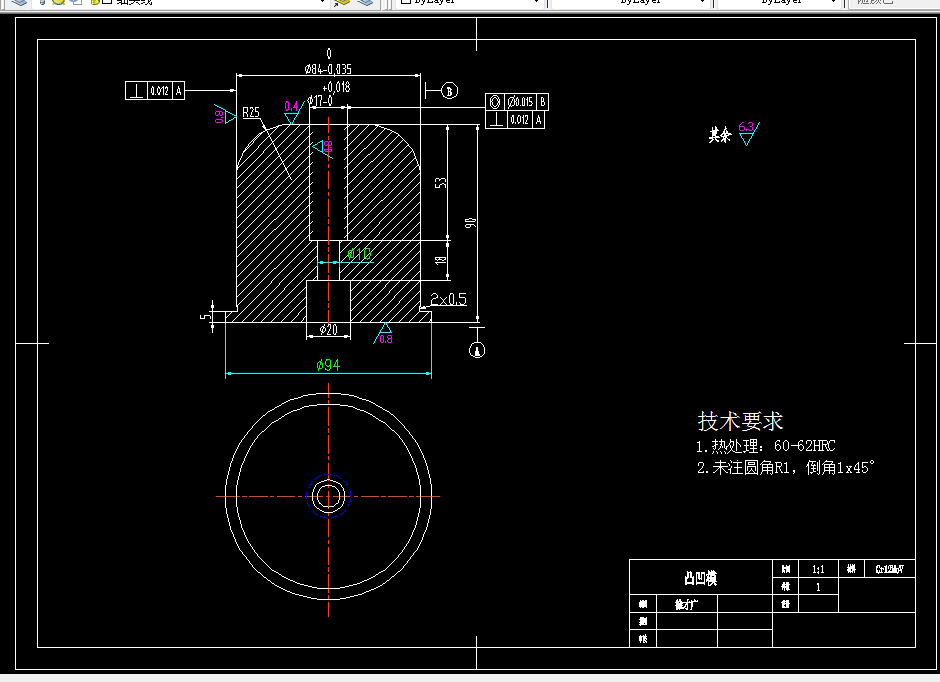Select the right perpendicularity 0.012 A tolerance frame

(x=515, y=120)
